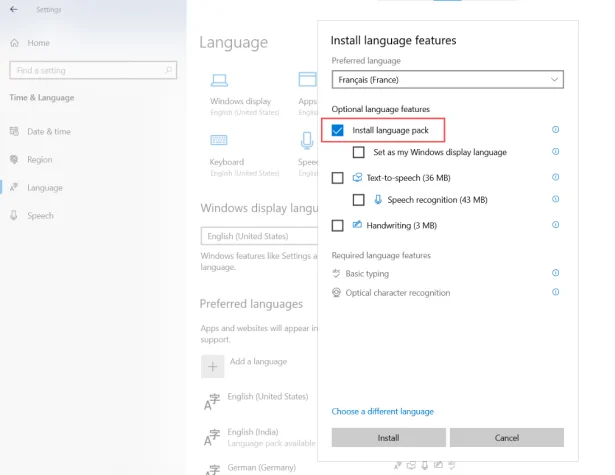Check Handwriting (3 MB) checkbox
The image size is (615, 475).
point(337,226)
